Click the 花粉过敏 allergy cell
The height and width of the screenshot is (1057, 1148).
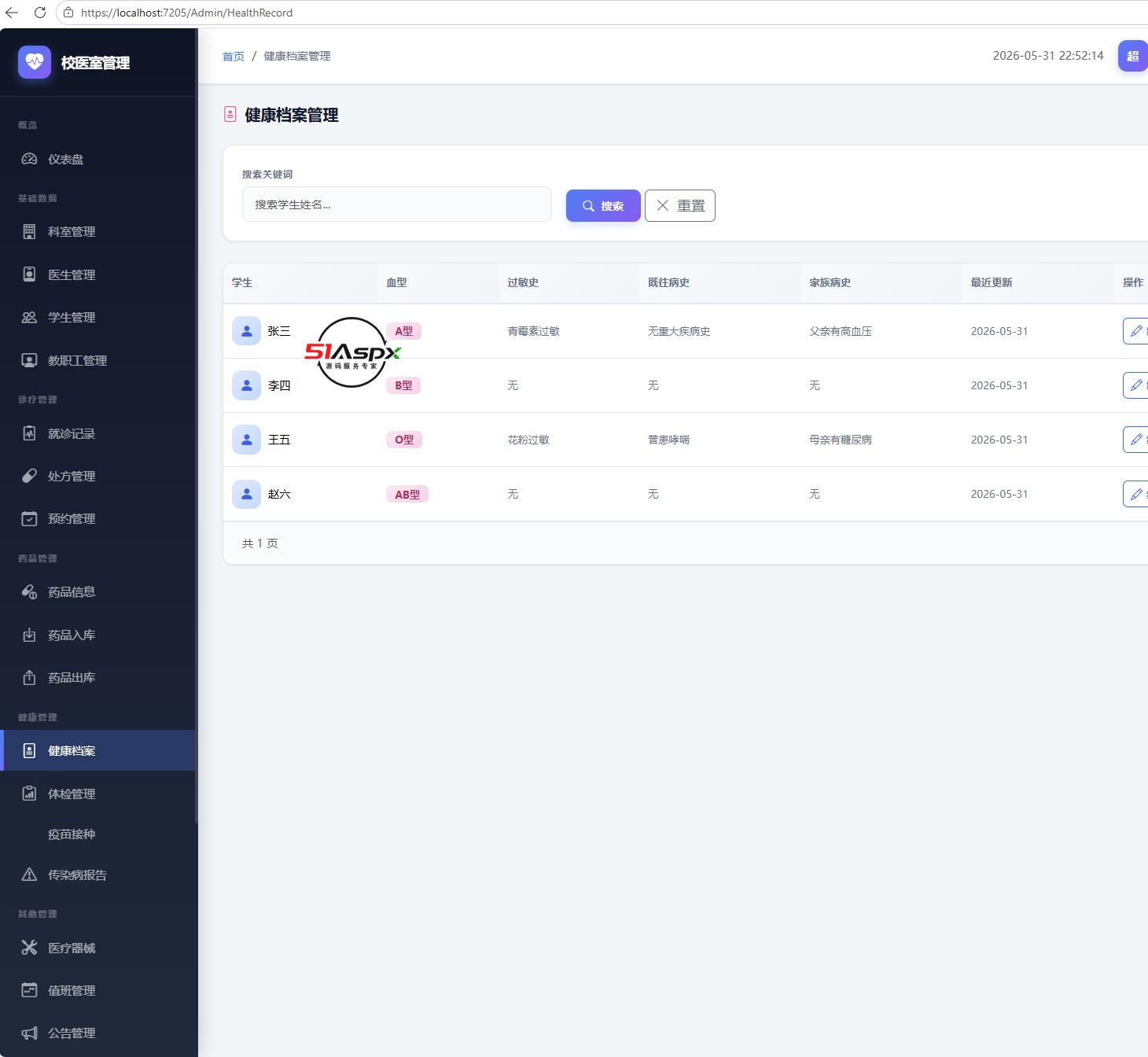[528, 440]
